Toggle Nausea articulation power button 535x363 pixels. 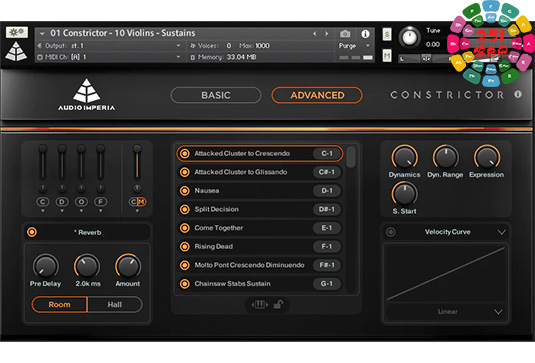point(185,191)
